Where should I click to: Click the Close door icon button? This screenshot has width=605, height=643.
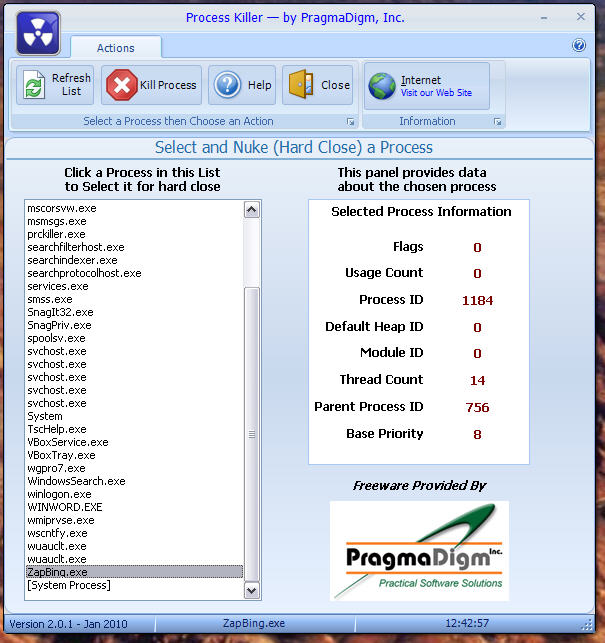coord(318,85)
